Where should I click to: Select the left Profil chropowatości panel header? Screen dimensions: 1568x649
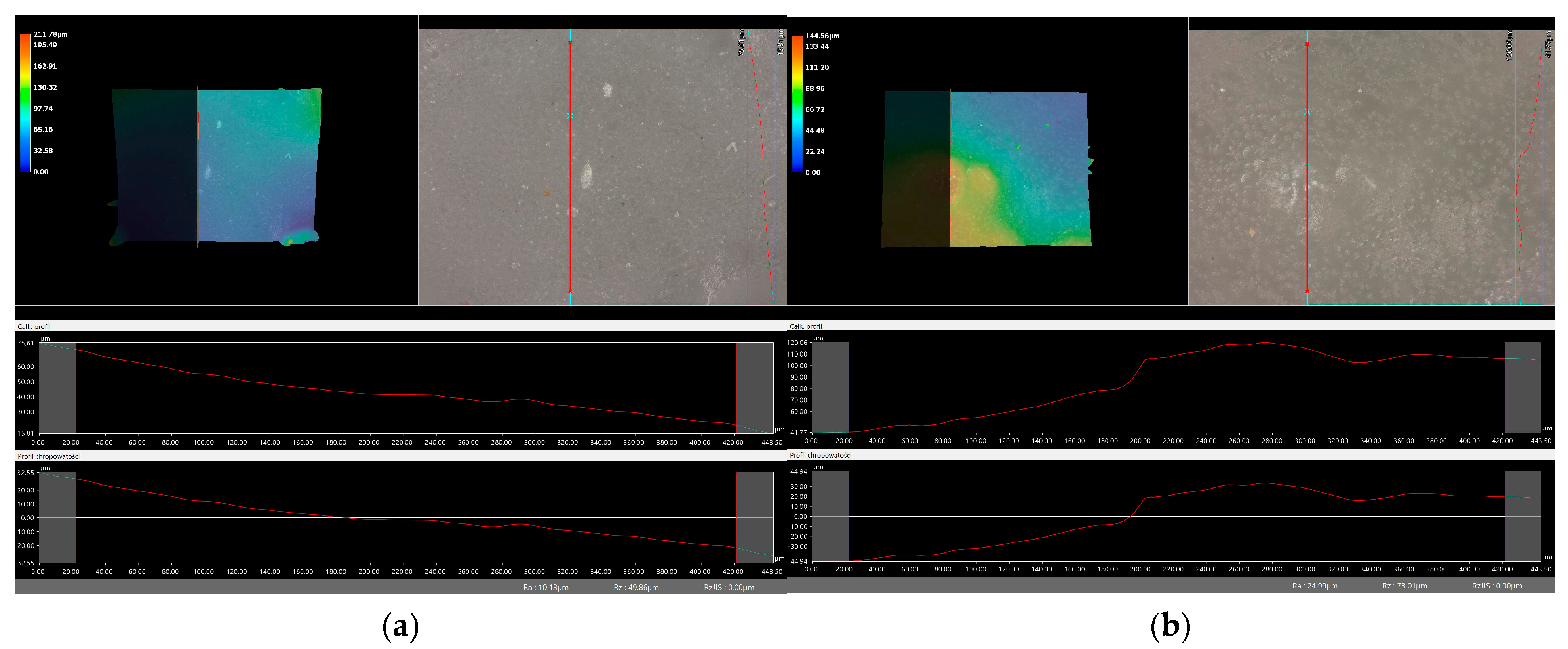pos(49,456)
